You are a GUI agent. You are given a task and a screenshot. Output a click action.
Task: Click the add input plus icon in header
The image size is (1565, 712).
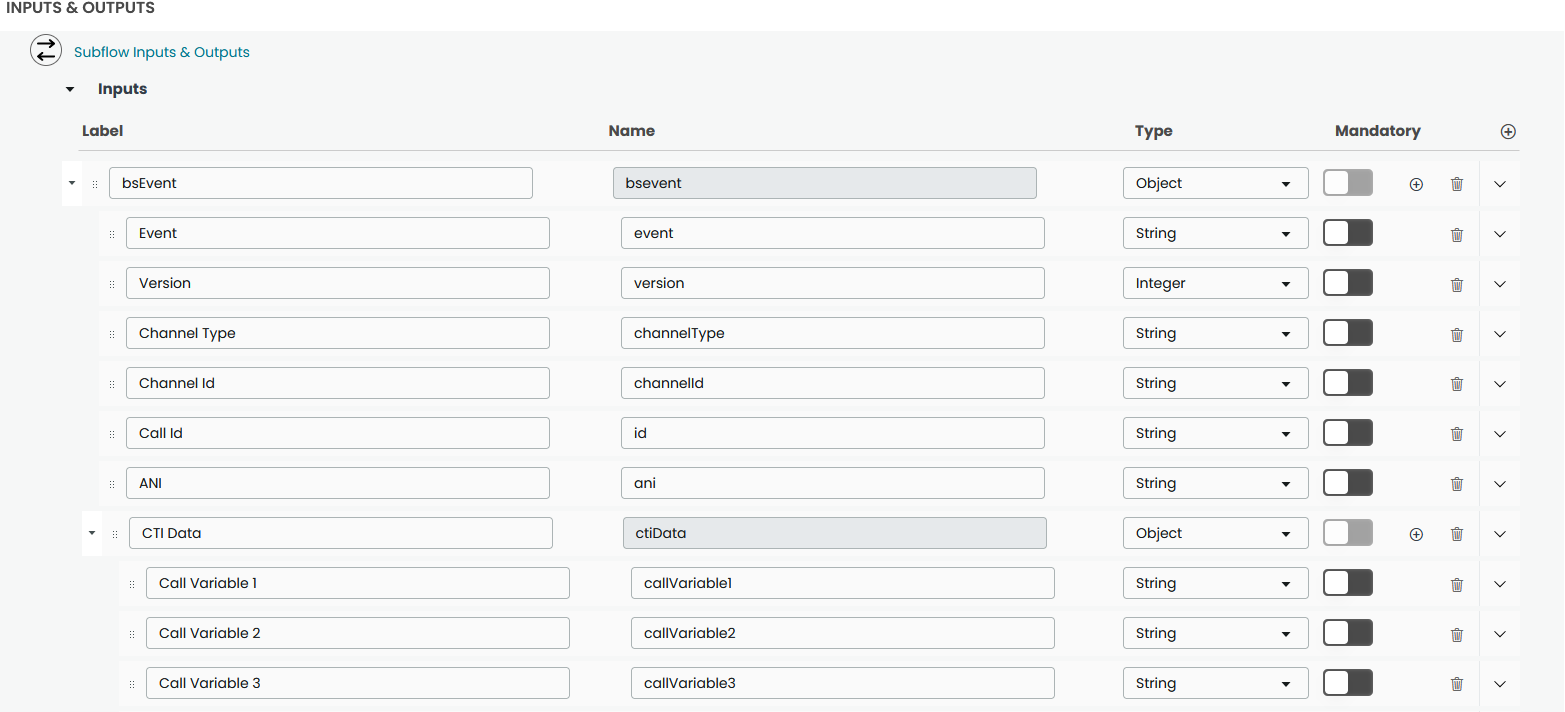1508,132
